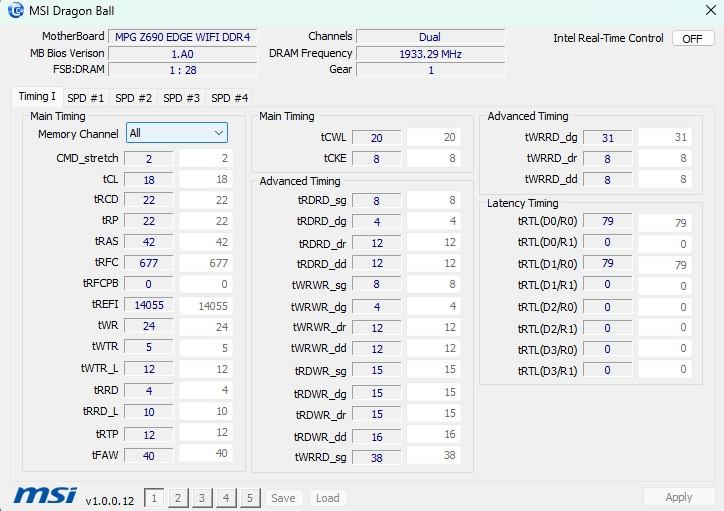Open the Memory Channel dropdown
The image size is (724, 511).
tap(177, 133)
